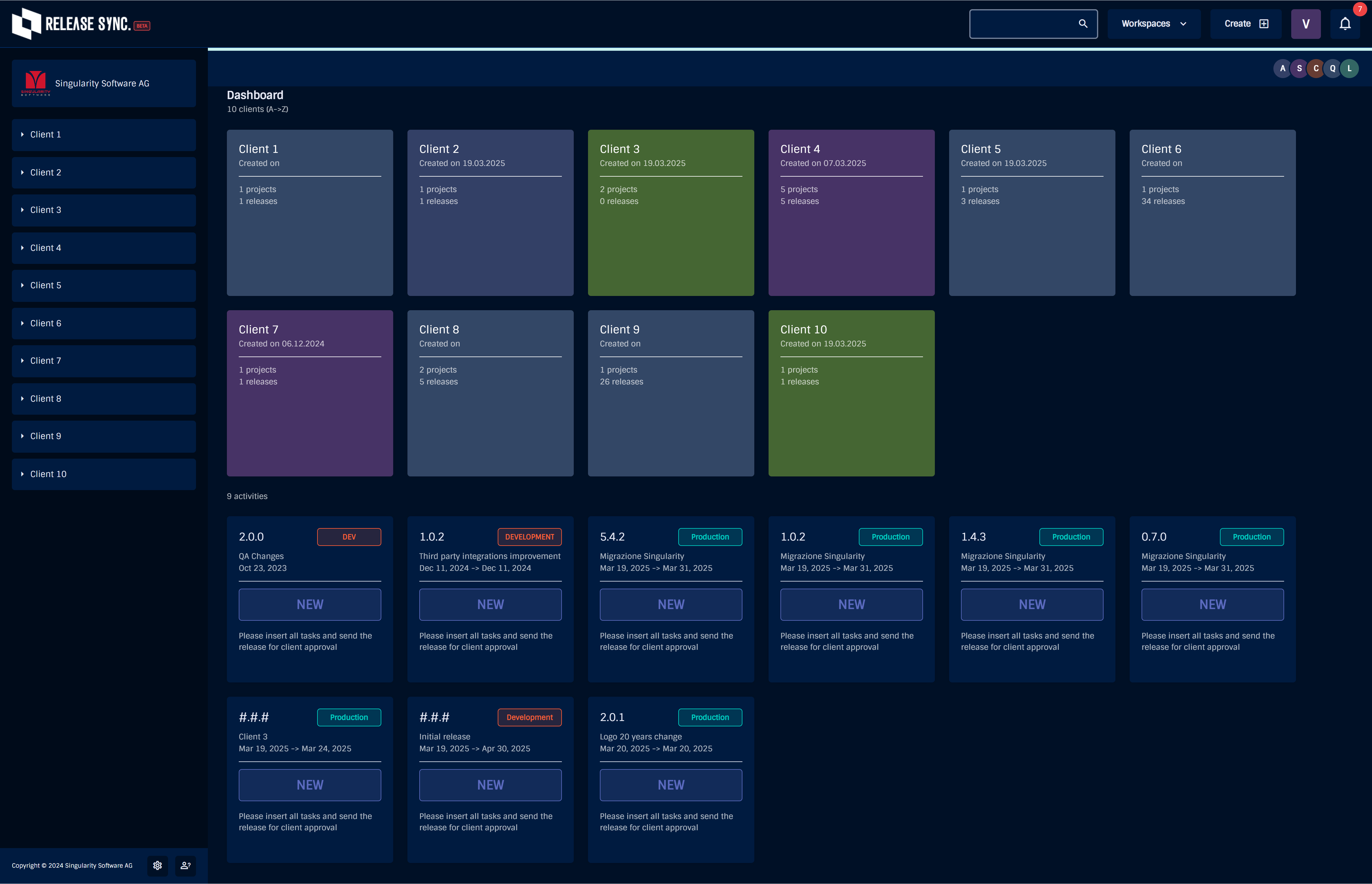Open settings gear in footer
Viewport: 1372px width, 884px height.
point(157,865)
